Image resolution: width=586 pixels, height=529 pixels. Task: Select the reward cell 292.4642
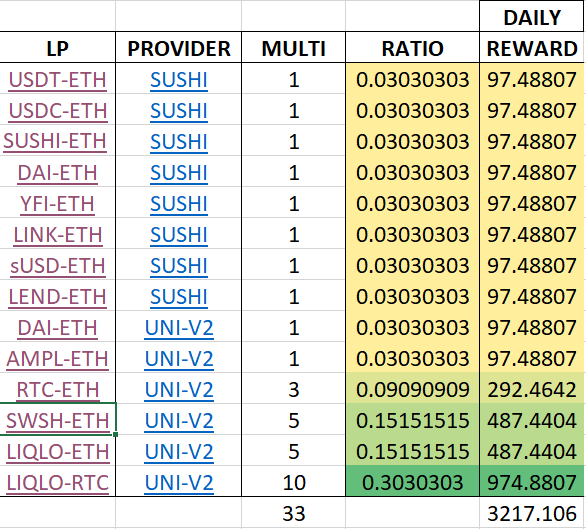point(532,388)
